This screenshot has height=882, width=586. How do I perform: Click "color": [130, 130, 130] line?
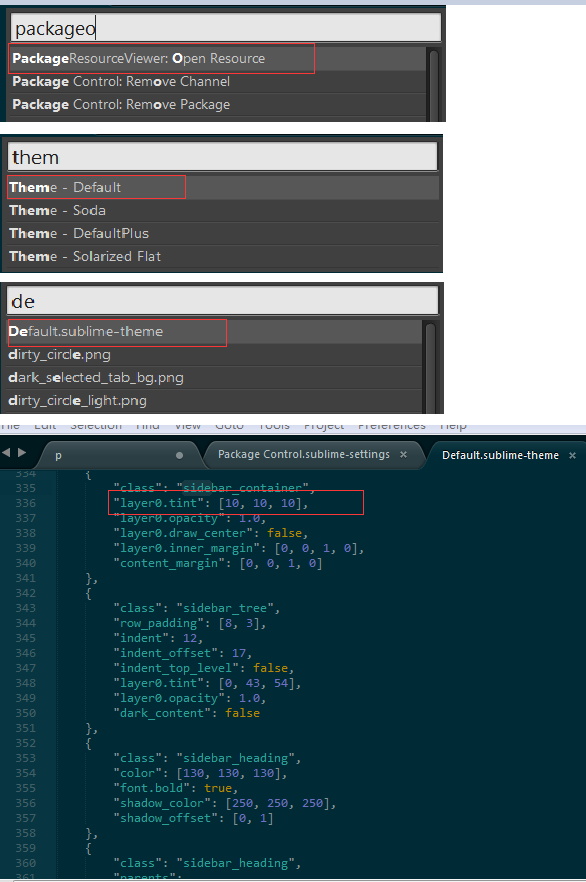point(200,773)
